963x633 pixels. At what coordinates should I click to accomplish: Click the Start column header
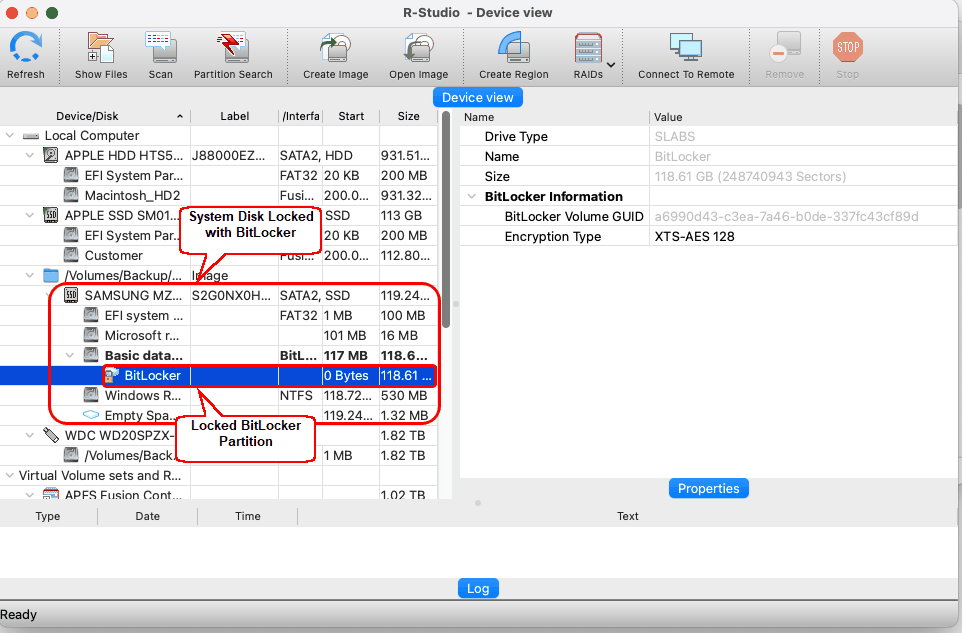tap(351, 117)
